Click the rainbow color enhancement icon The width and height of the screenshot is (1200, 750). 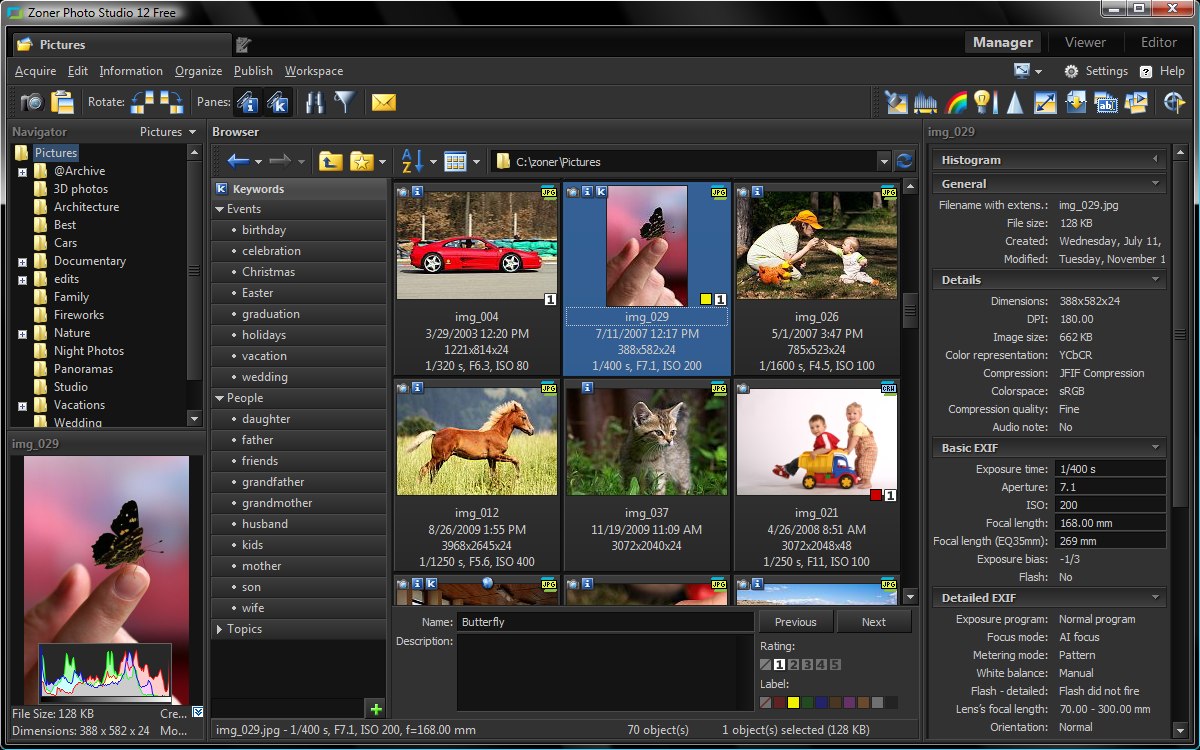[957, 102]
